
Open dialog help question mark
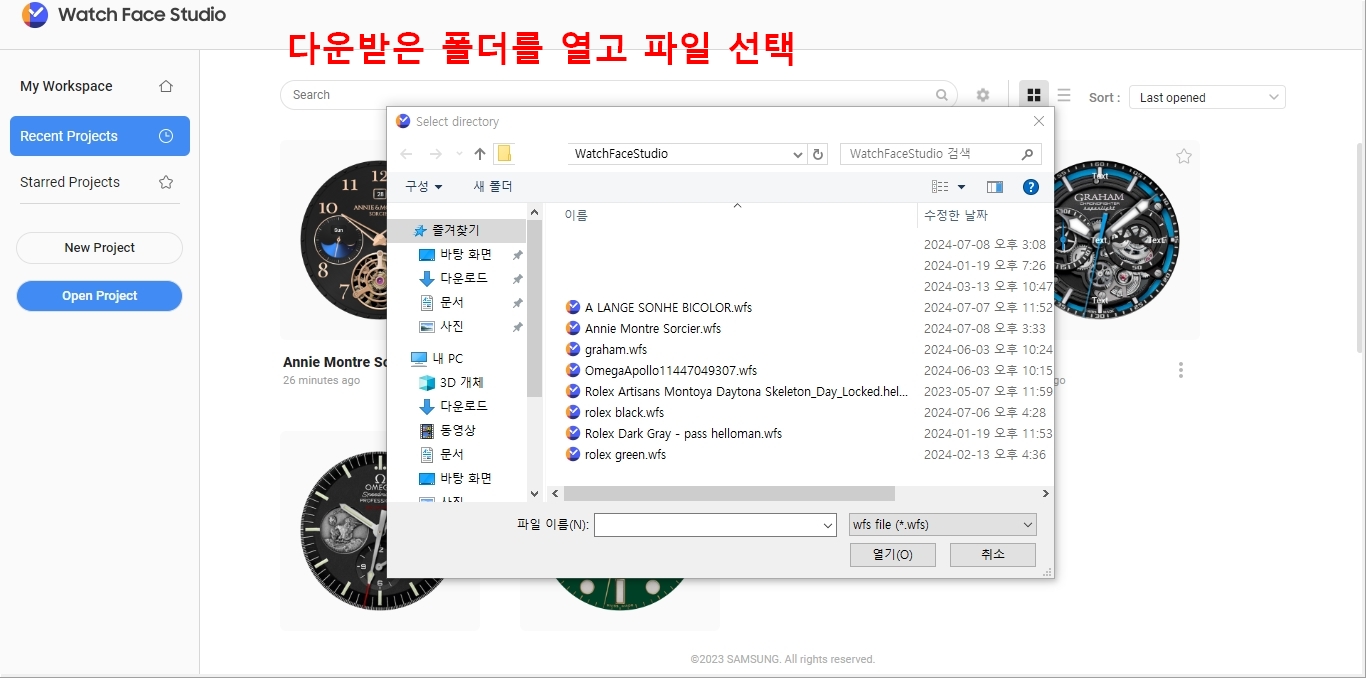tap(1031, 187)
